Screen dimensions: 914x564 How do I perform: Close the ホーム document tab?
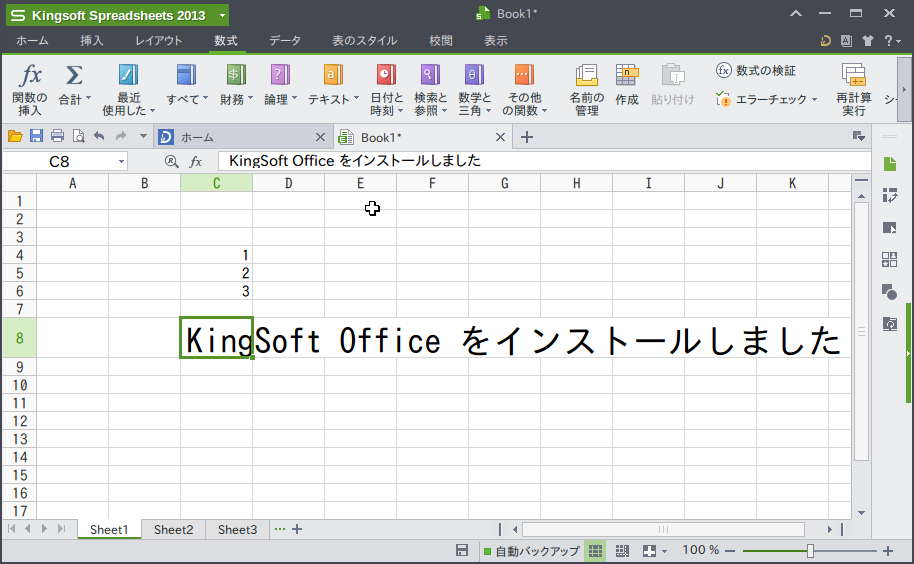[x=320, y=137]
